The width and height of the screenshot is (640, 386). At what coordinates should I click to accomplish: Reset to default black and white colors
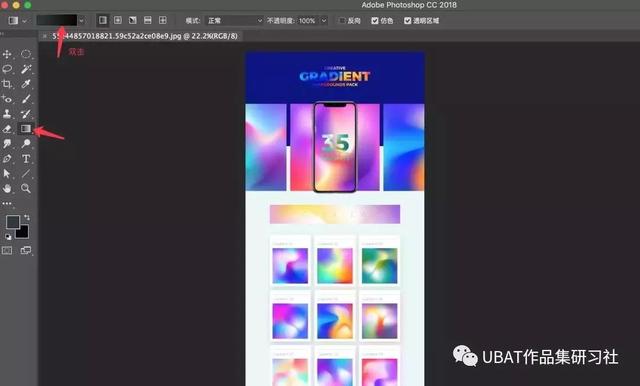8,236
